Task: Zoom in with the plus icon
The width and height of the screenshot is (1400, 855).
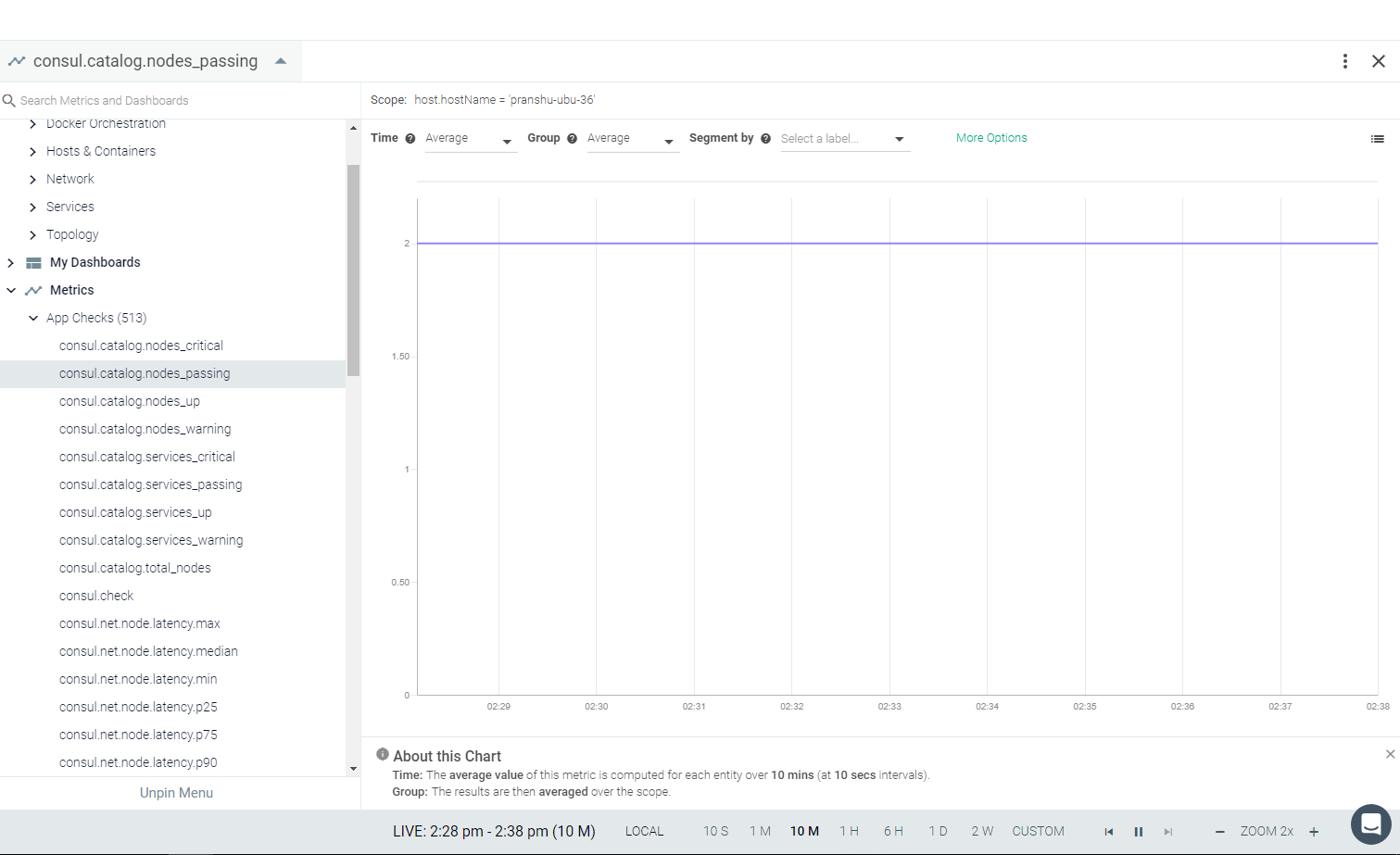Action: 1314,832
